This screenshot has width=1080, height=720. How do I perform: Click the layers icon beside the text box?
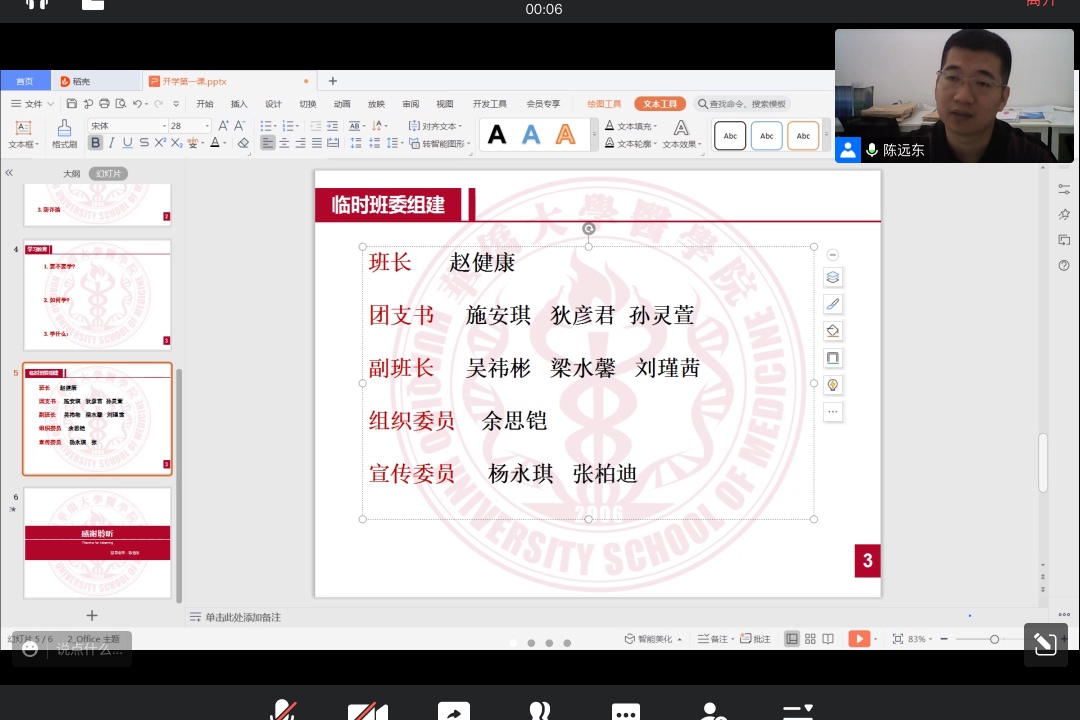(833, 278)
